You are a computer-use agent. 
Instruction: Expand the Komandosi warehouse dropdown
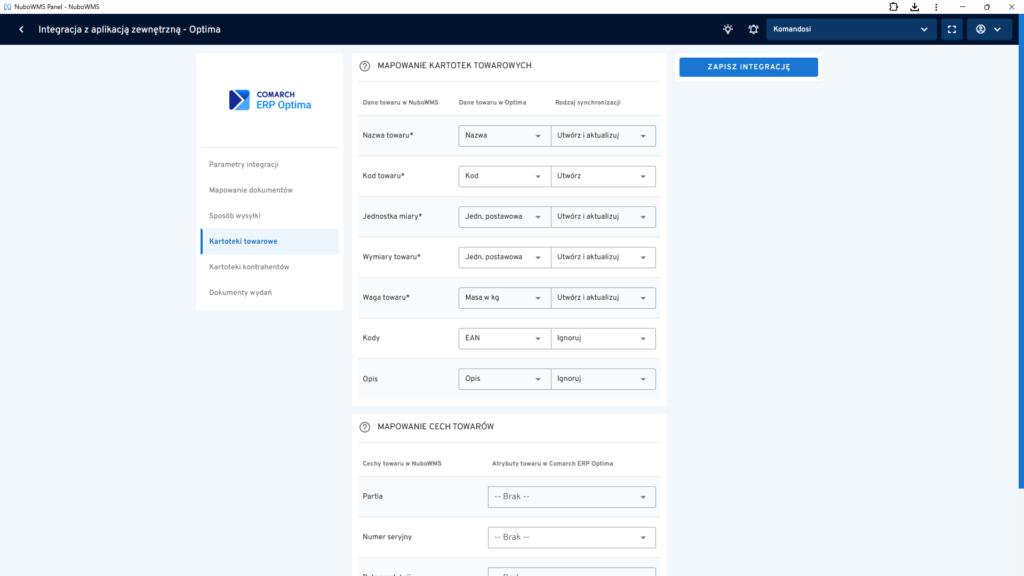pos(851,29)
